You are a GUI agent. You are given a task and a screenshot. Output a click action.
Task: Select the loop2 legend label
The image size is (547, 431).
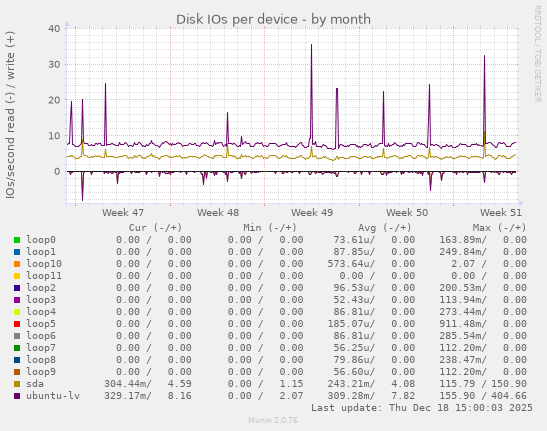click(x=41, y=288)
